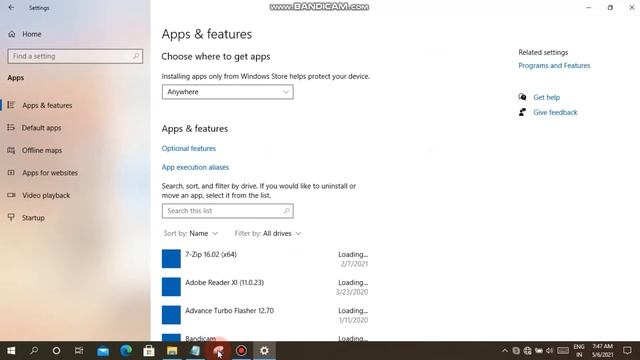
Task: Switch the ENG IN input language
Action: click(579, 351)
